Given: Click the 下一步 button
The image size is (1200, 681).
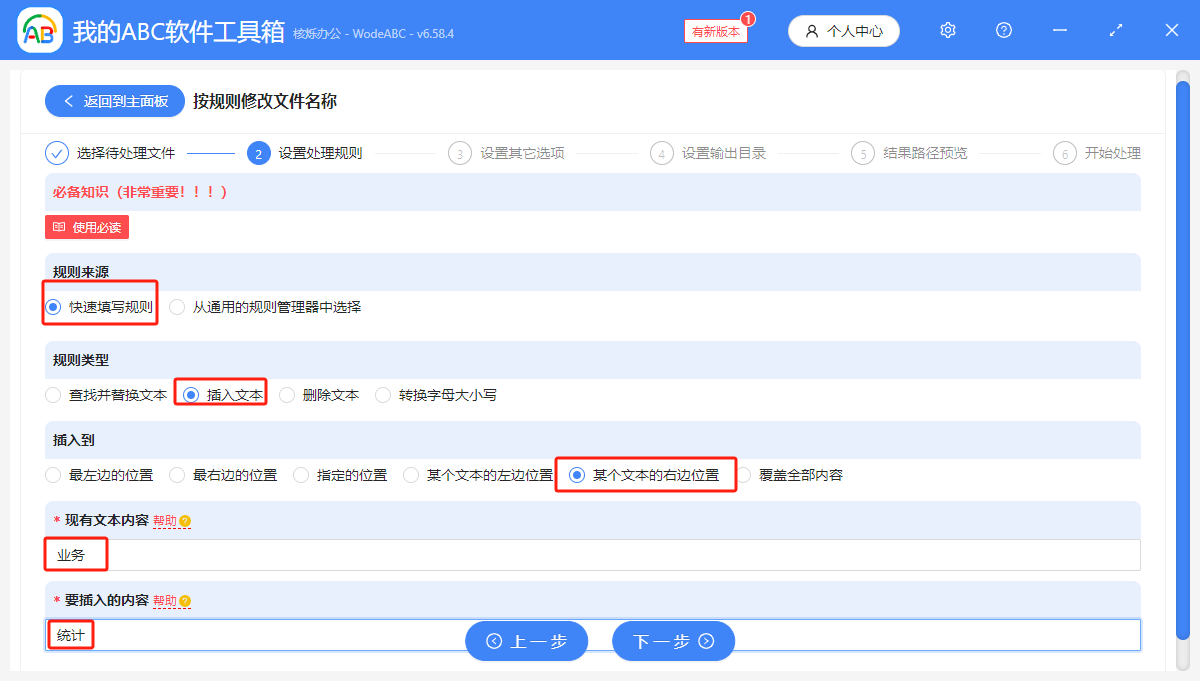Looking at the screenshot, I should click(673, 641).
